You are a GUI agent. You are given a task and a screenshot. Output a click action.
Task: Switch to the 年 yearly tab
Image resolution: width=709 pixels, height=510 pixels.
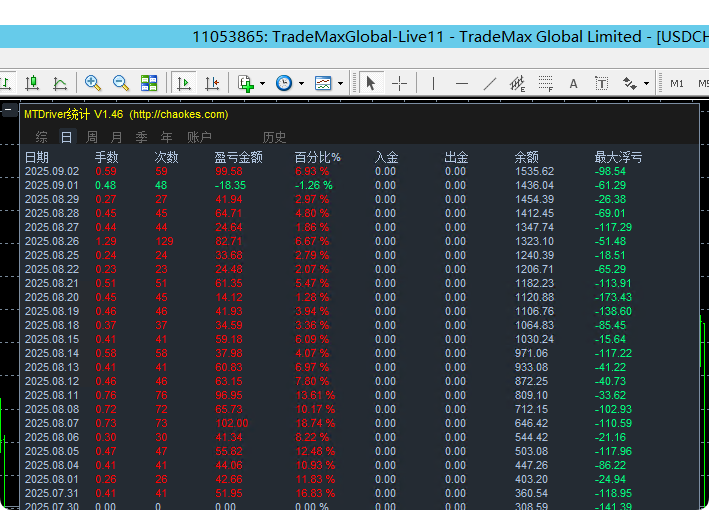click(x=166, y=137)
